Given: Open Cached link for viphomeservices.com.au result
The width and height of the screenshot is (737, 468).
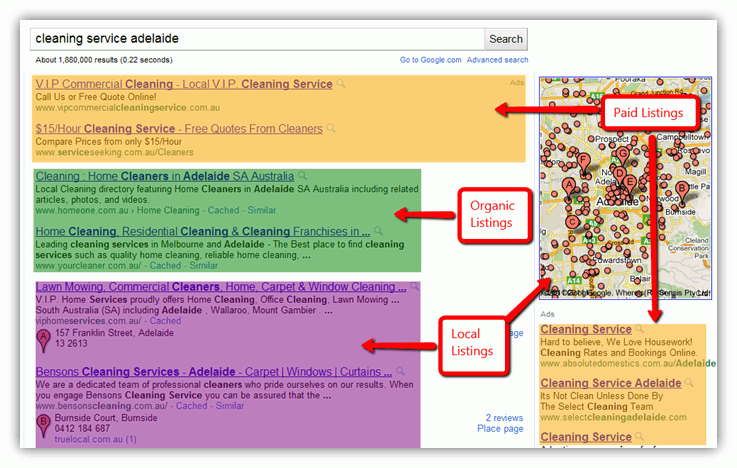Looking at the screenshot, I should (165, 321).
